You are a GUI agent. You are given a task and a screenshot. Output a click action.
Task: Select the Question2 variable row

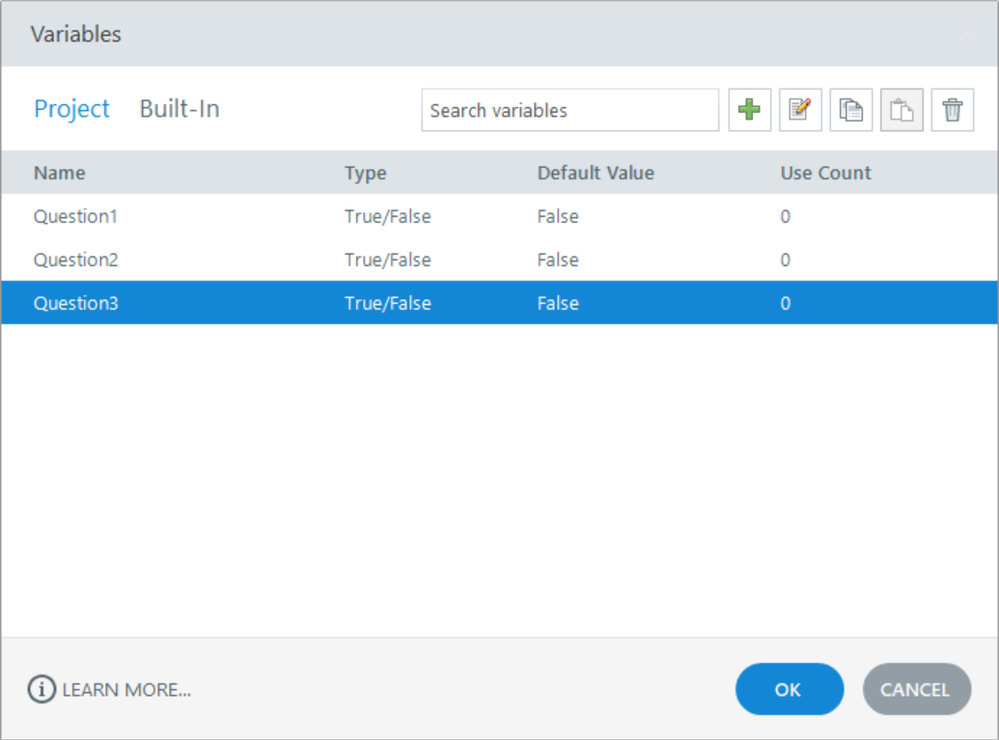[x=76, y=260]
